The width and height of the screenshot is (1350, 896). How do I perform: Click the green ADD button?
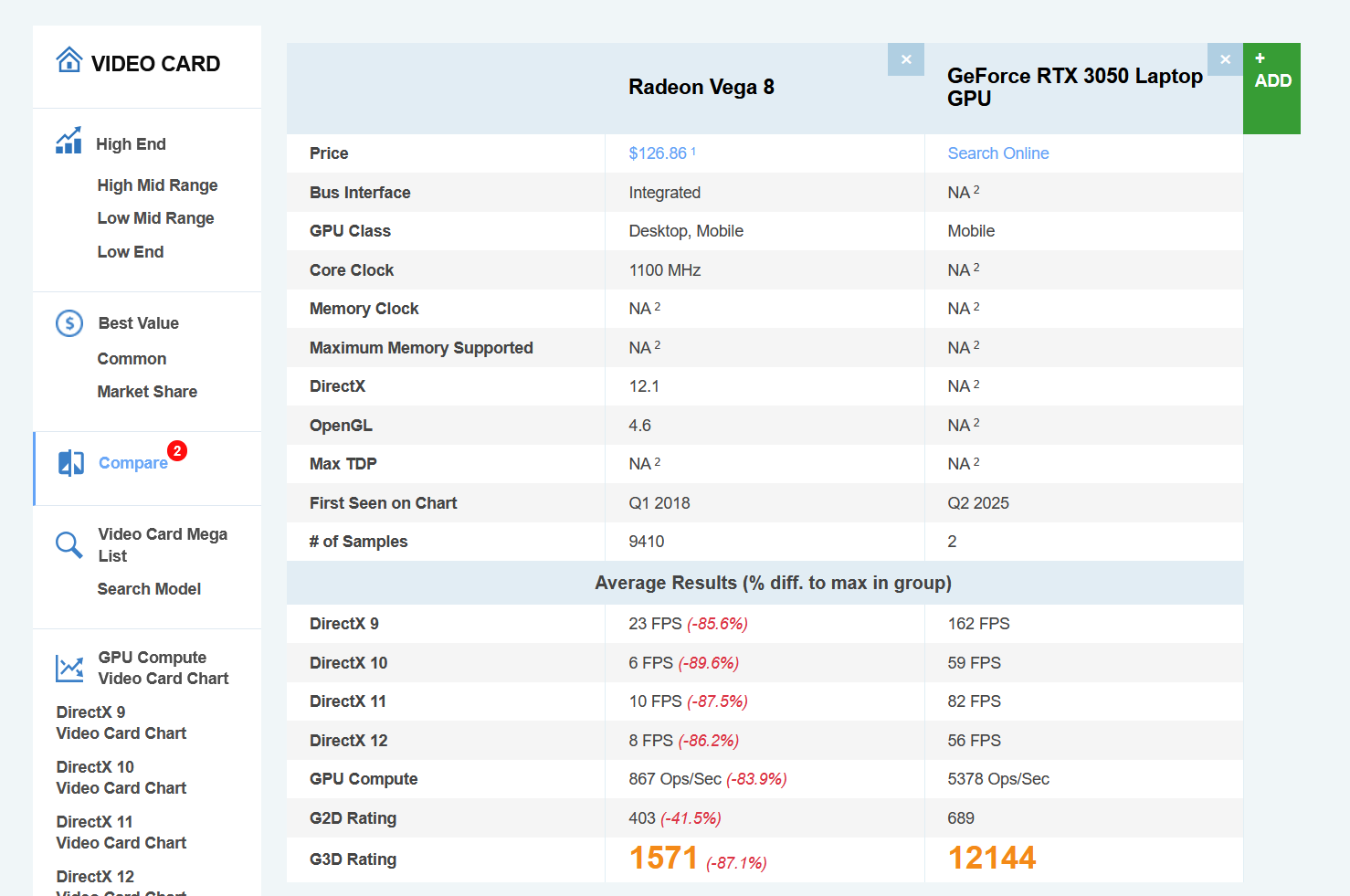pyautogui.click(x=1271, y=89)
